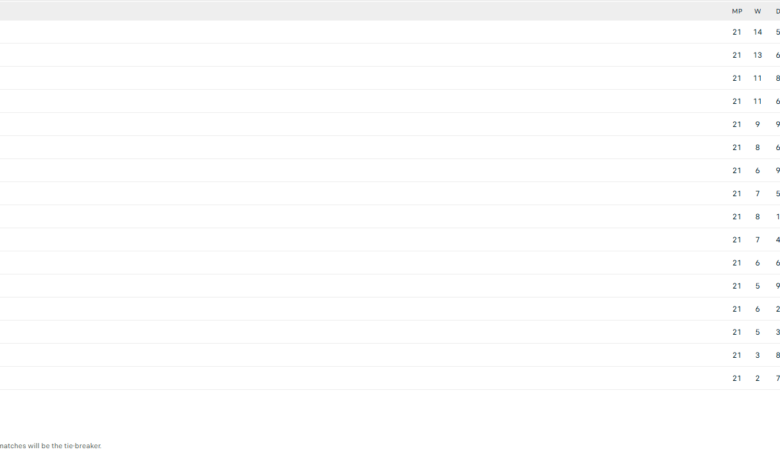This screenshot has height=470, width=780.
Task: Click the W value 11 in fourth row
Action: (757, 101)
